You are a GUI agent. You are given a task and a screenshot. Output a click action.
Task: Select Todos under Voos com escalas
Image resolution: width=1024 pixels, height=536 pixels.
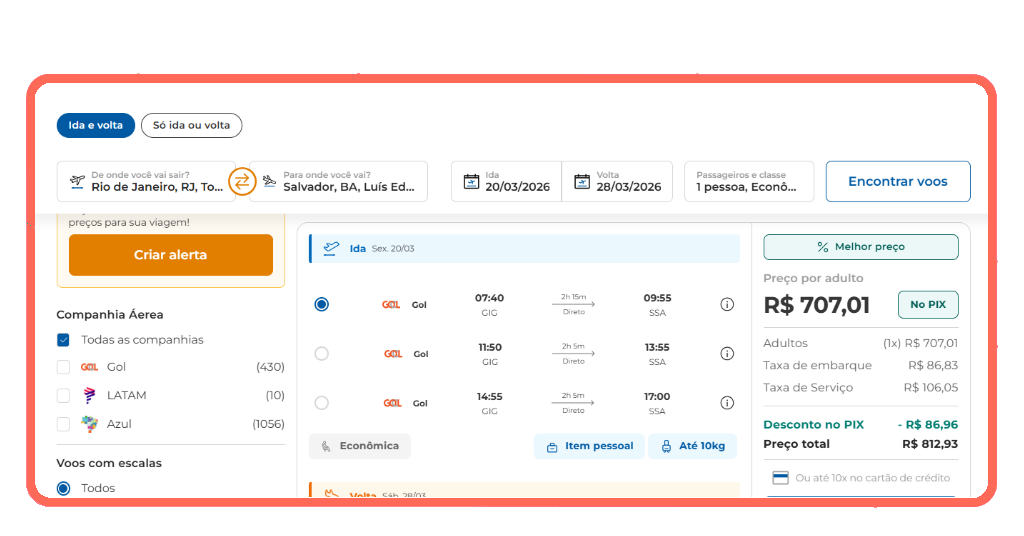point(63,488)
